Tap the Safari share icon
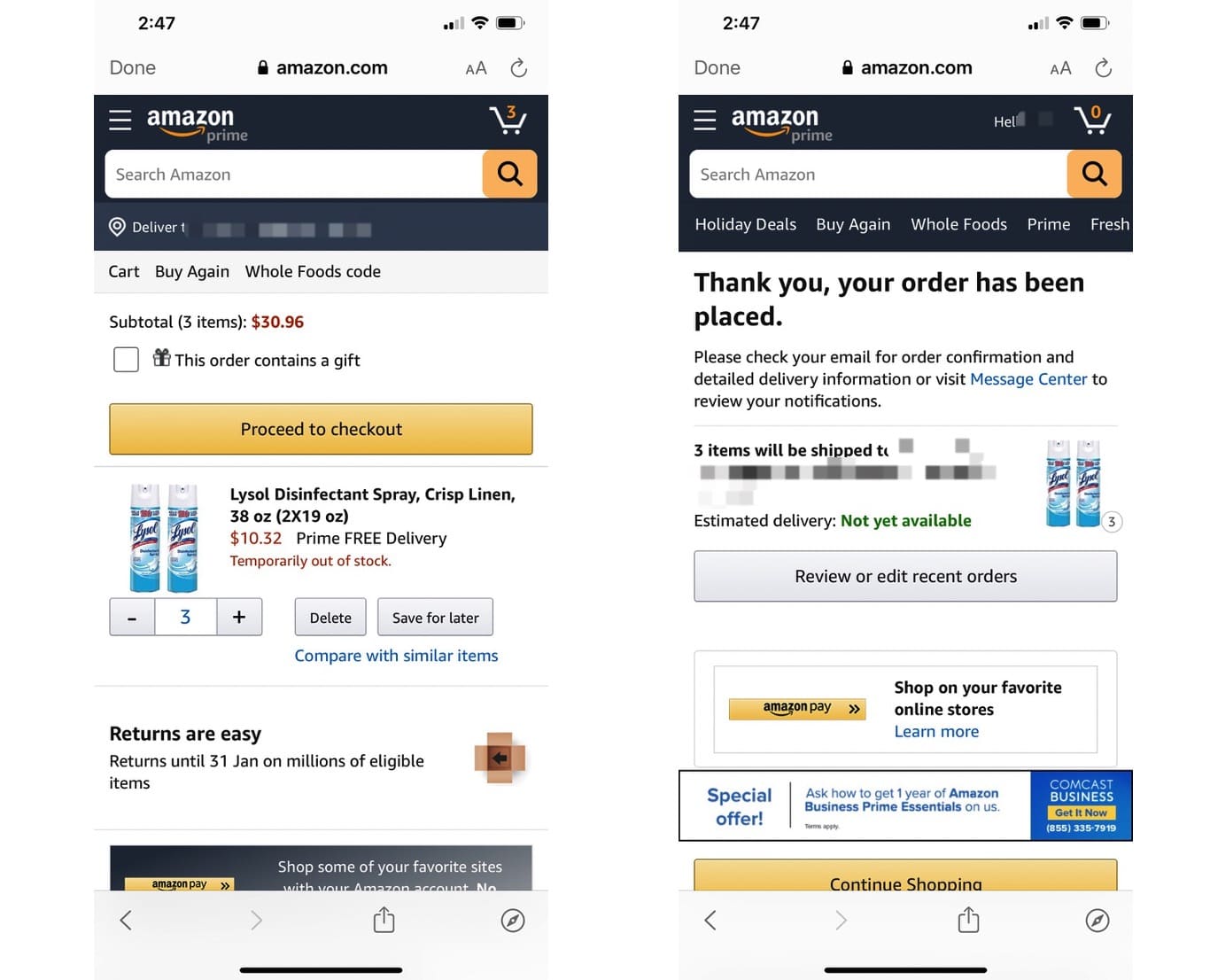1210x980 pixels. pos(384,920)
